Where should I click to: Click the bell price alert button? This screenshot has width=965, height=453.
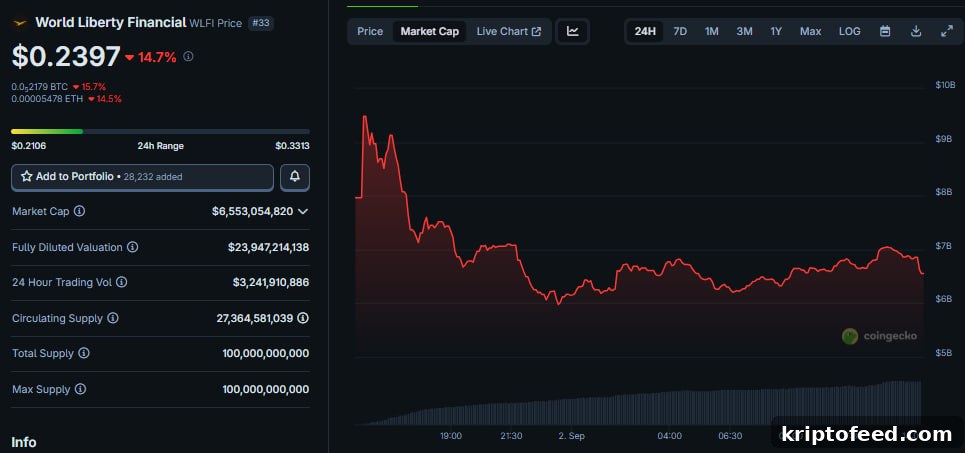tap(295, 177)
